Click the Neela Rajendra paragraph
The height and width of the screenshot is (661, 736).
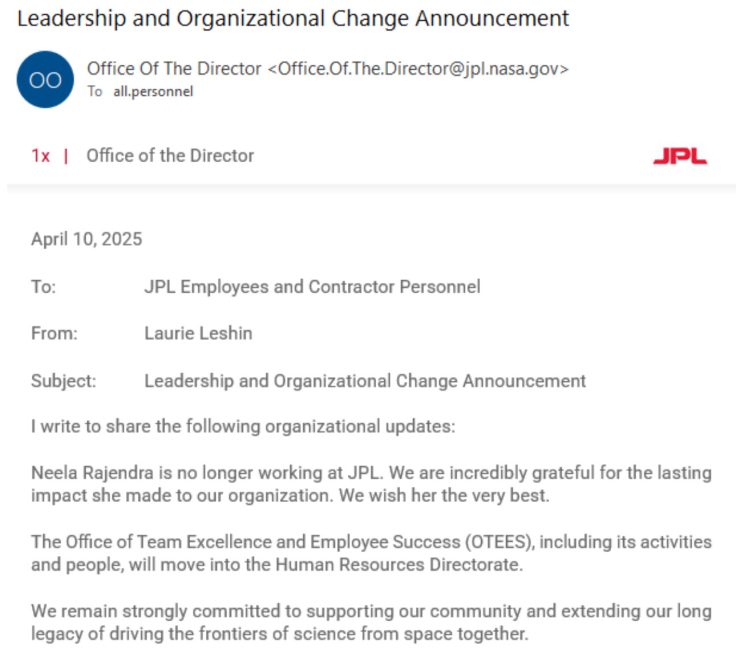coord(371,484)
